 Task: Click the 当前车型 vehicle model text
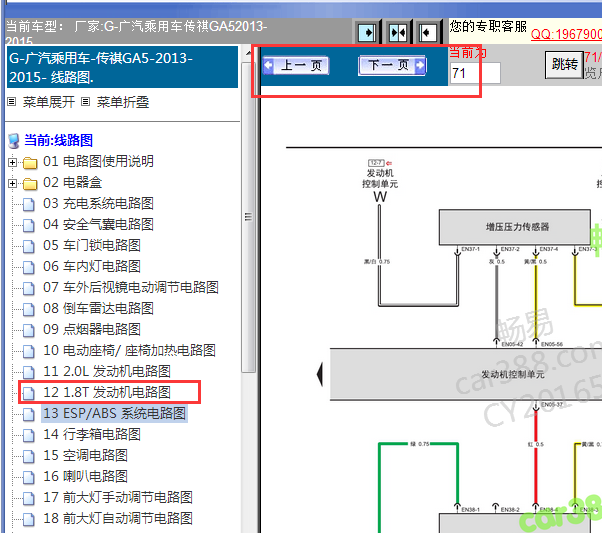coord(136,31)
